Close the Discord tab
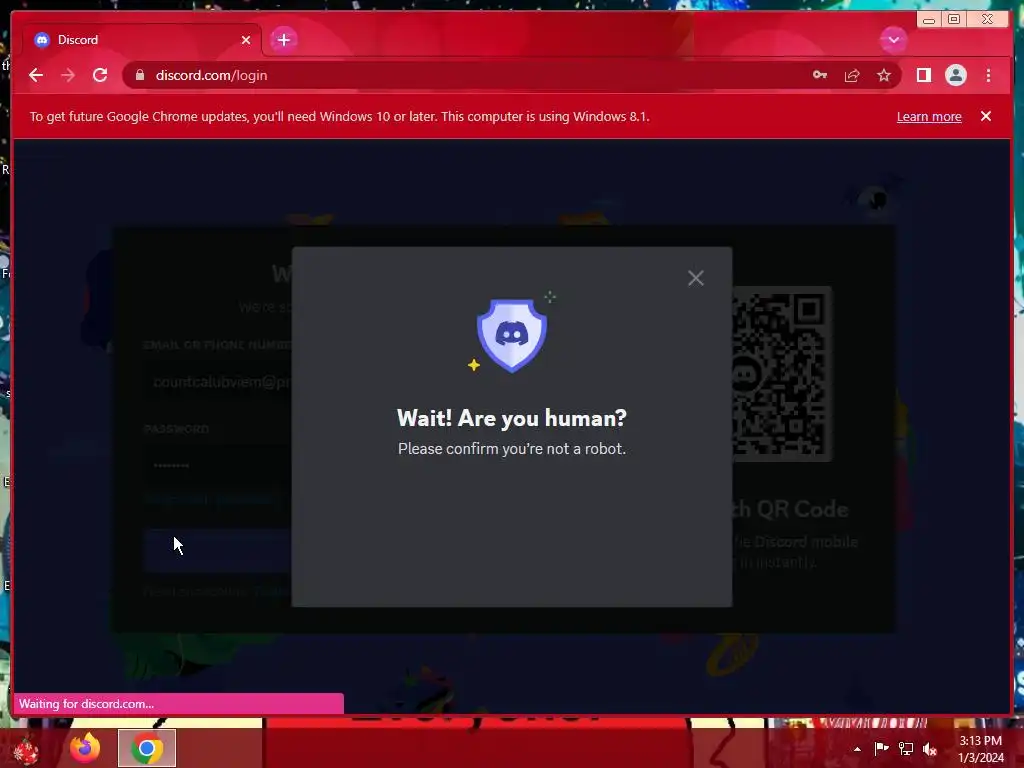The width and height of the screenshot is (1024, 768). pyautogui.click(x=246, y=40)
